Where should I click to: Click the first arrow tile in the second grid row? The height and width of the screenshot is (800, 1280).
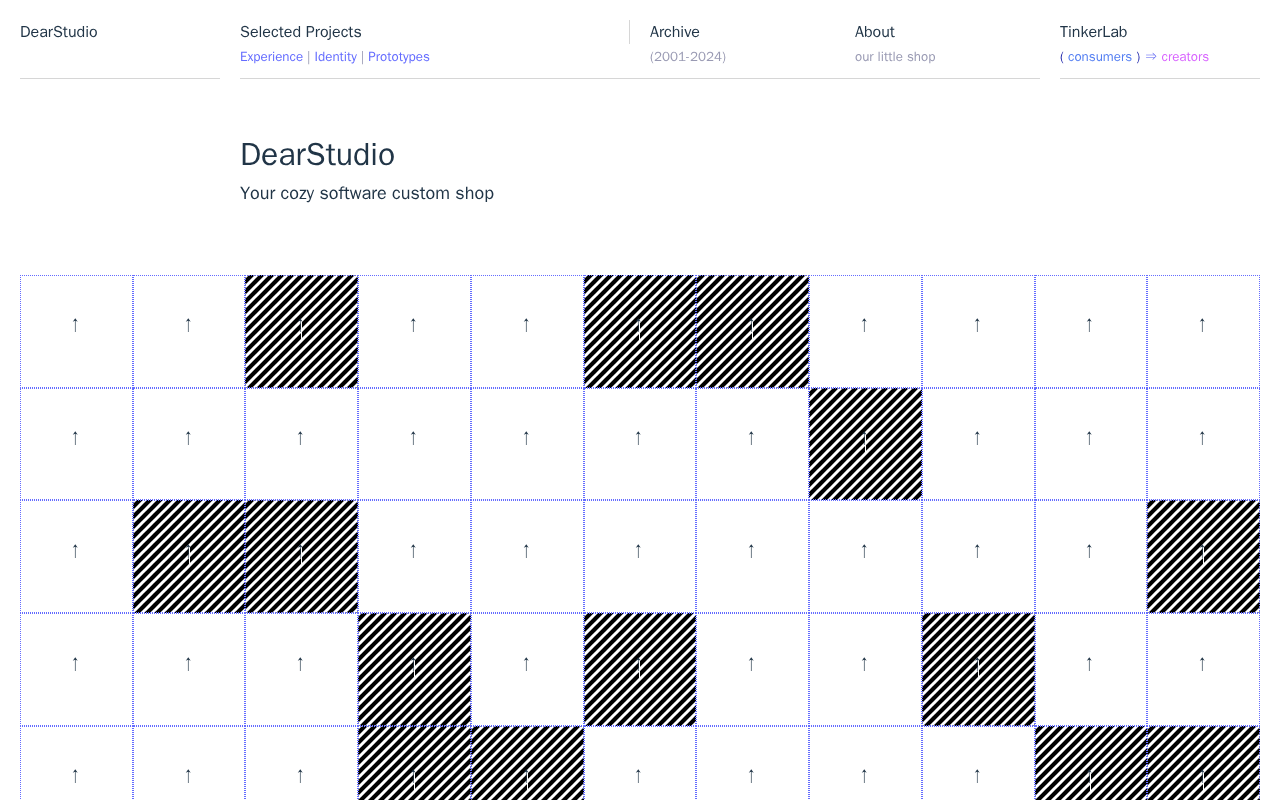(x=76, y=444)
